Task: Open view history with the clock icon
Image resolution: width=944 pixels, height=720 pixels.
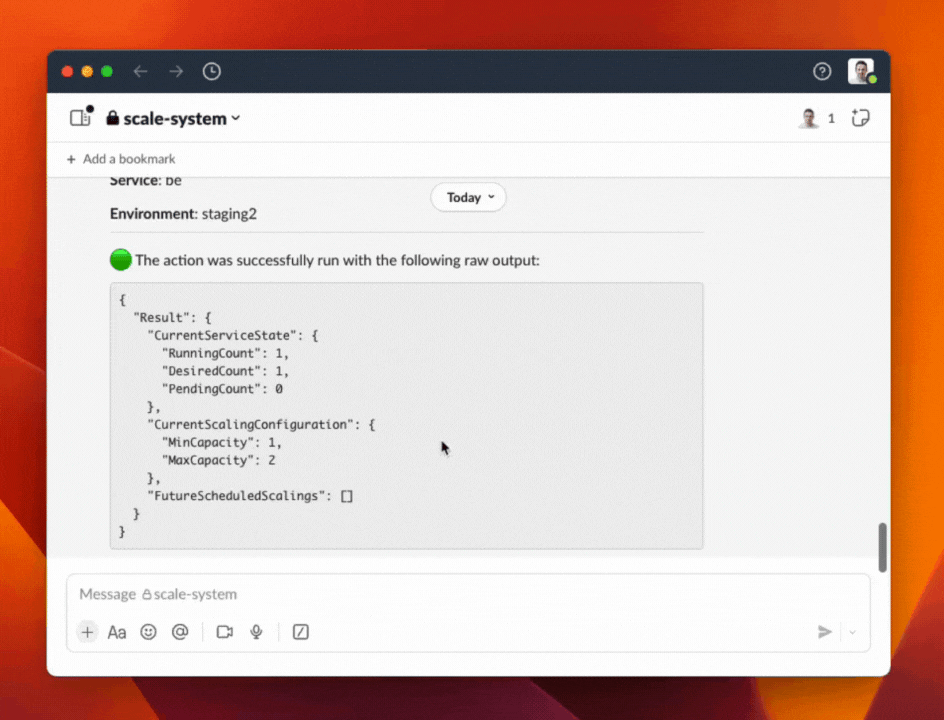Action: pyautogui.click(x=211, y=71)
